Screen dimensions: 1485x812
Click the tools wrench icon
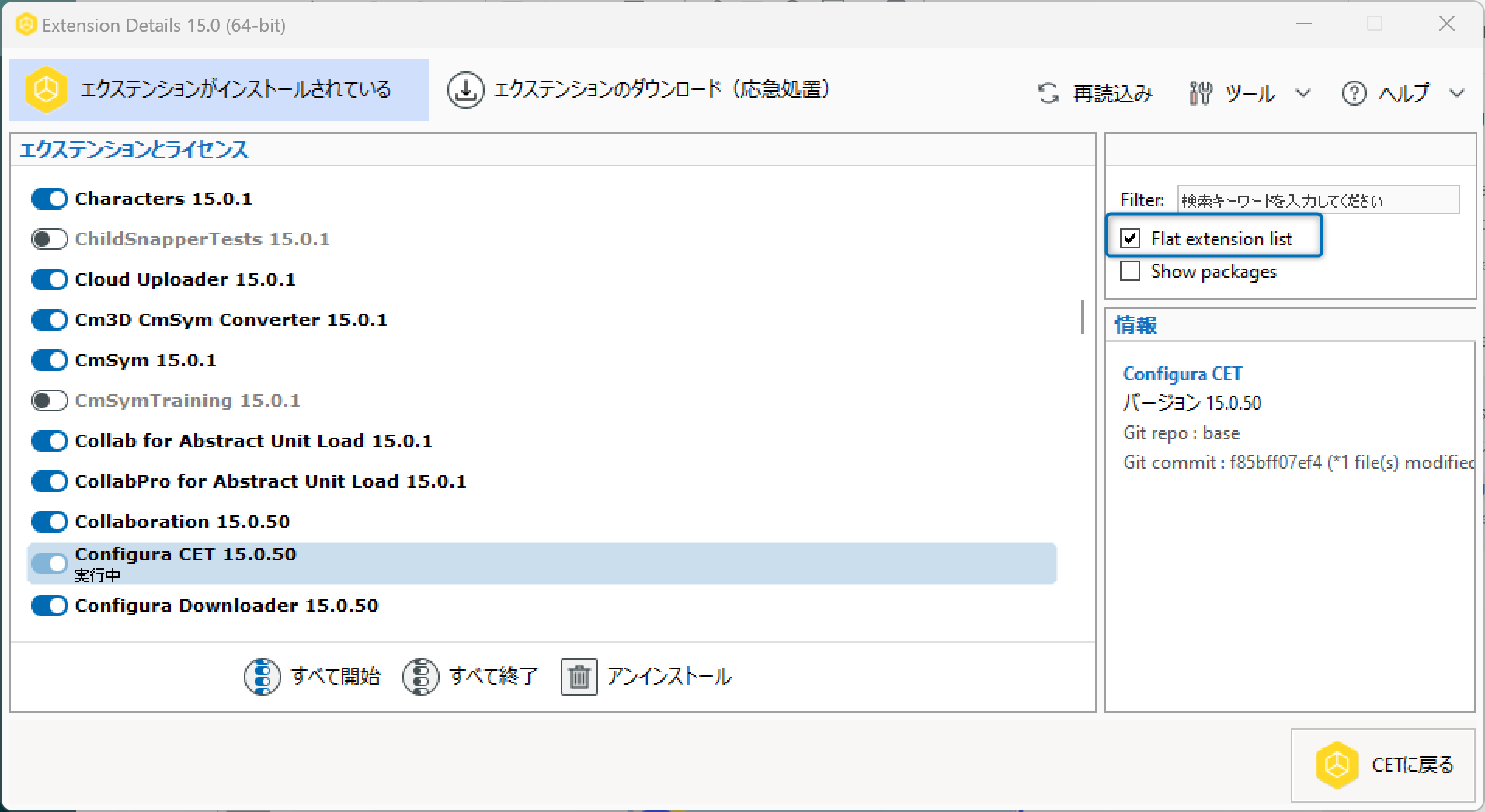tap(1200, 94)
